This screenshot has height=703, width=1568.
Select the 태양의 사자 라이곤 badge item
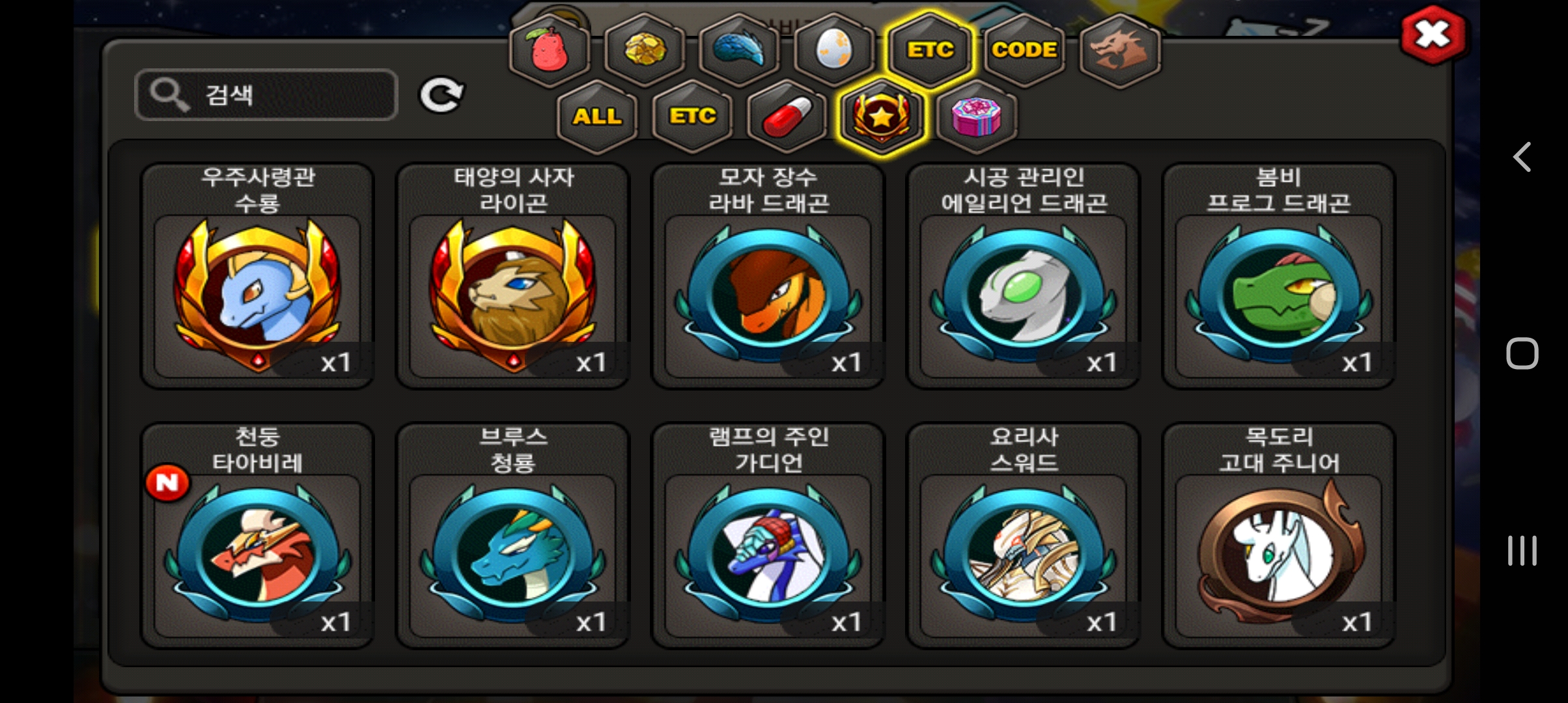[513, 276]
